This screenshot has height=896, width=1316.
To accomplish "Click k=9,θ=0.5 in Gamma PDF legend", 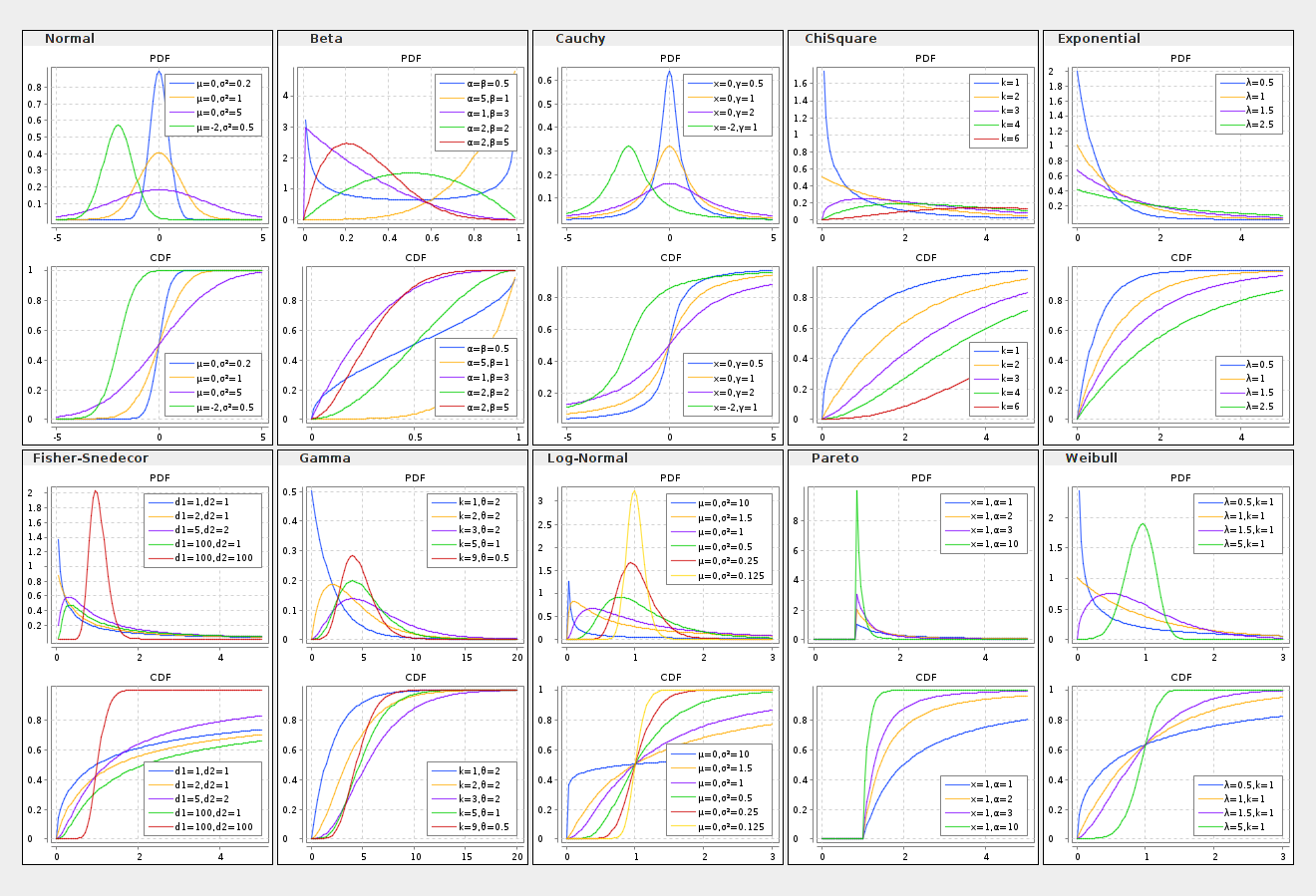I will 484,559.
